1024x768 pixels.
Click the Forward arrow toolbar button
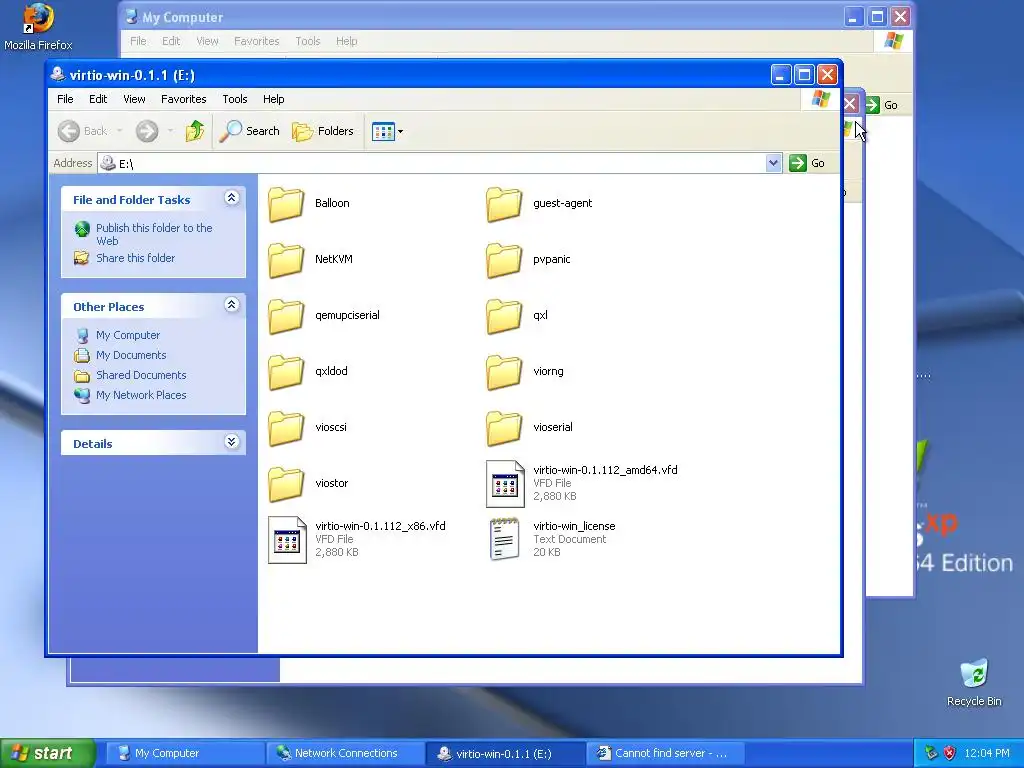pos(147,131)
